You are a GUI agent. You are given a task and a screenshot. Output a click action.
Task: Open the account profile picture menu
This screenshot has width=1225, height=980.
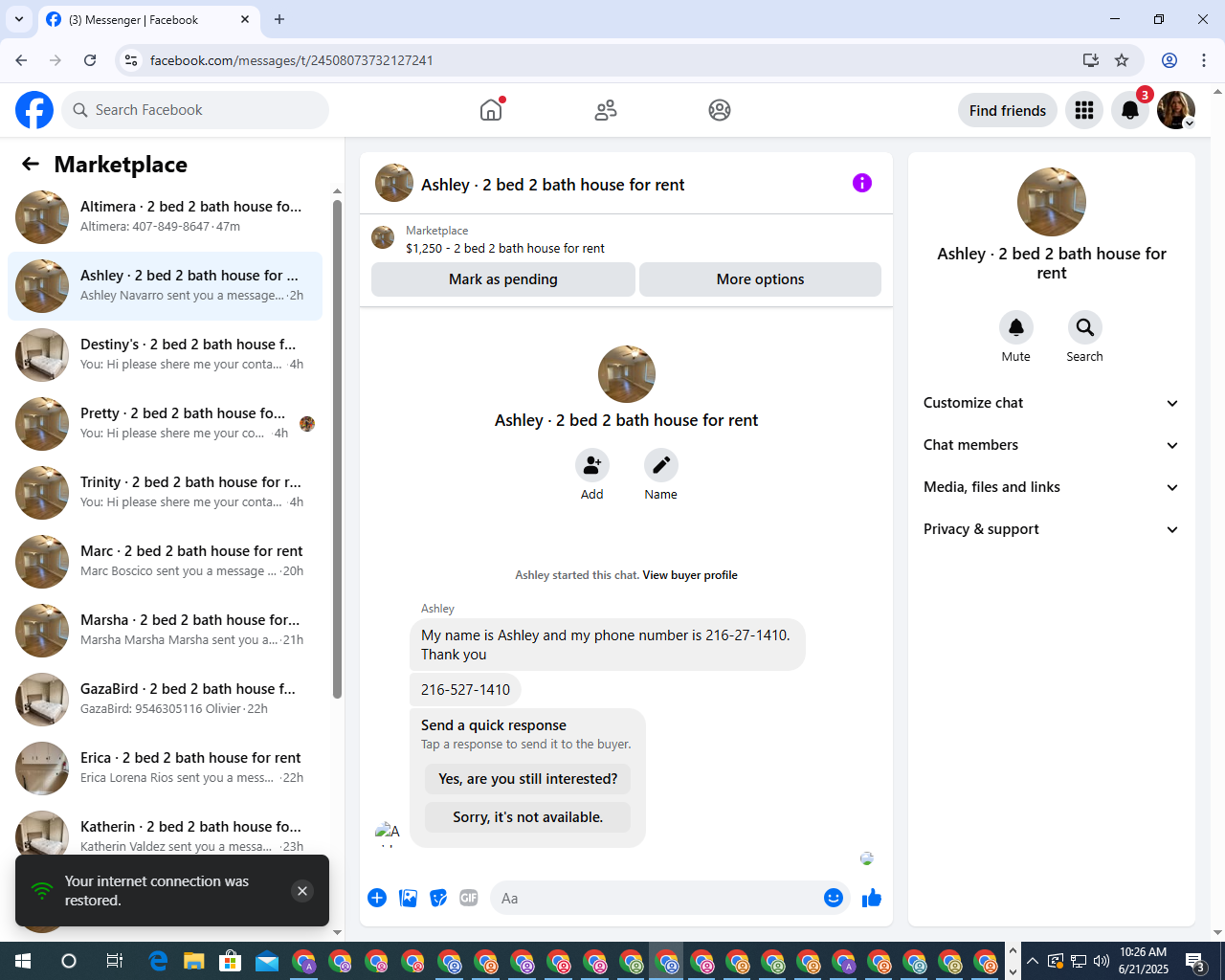coord(1176,110)
